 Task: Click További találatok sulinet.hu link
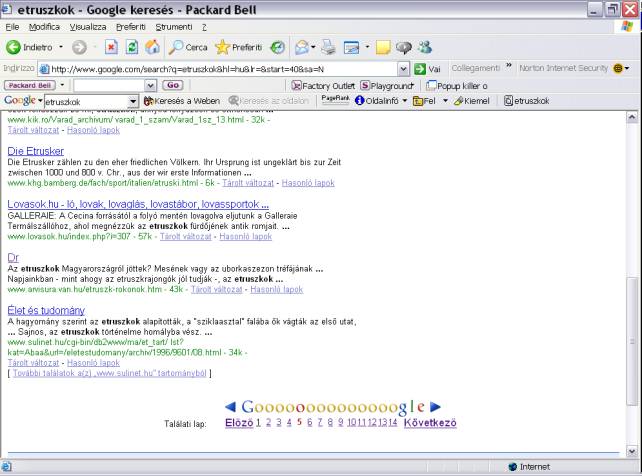(109, 373)
